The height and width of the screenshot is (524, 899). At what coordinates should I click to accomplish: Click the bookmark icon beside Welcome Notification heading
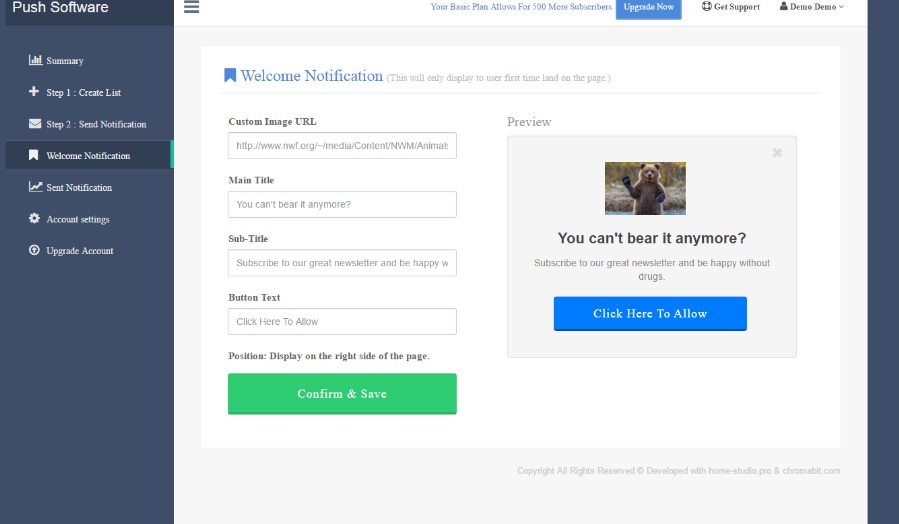point(230,75)
